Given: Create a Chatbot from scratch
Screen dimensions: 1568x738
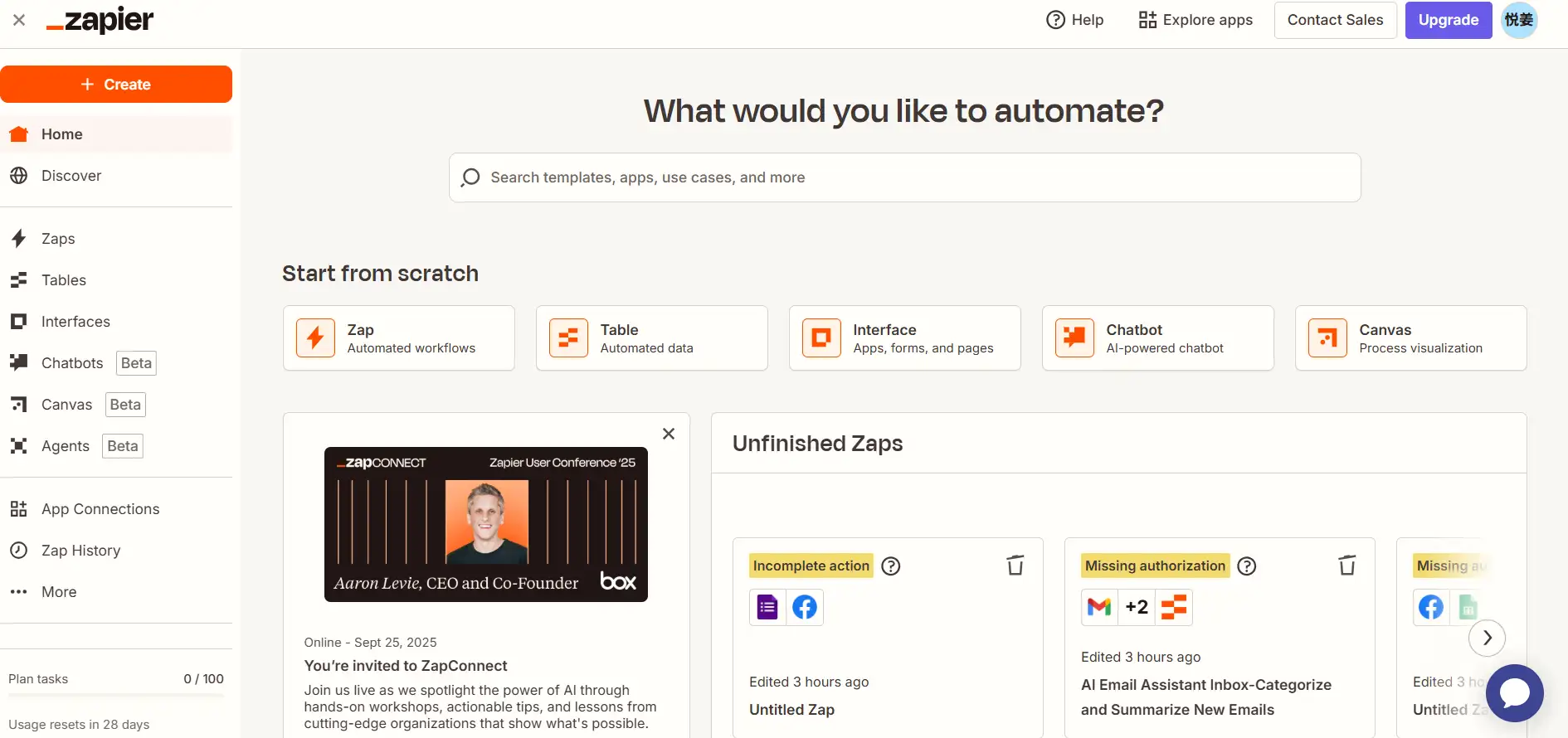Looking at the screenshot, I should 1157,338.
